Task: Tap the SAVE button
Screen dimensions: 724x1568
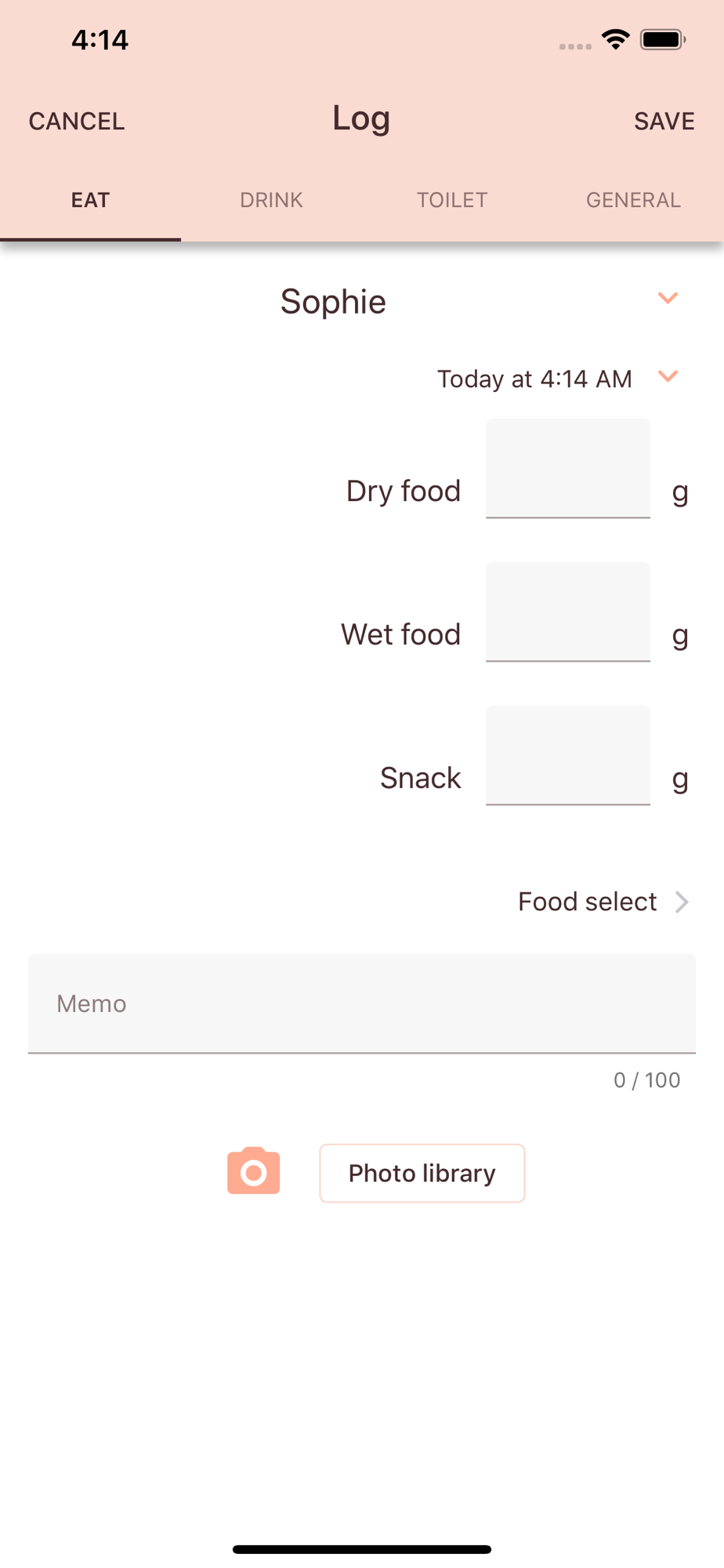Action: pos(664,122)
